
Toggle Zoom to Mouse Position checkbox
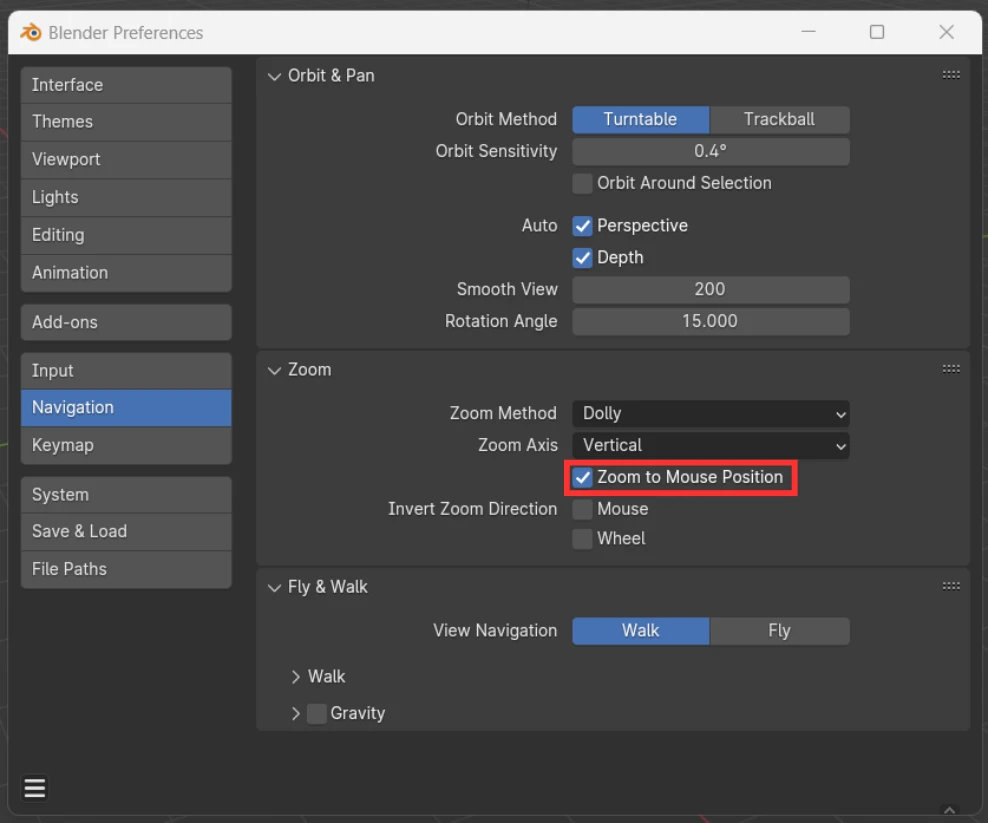(582, 478)
